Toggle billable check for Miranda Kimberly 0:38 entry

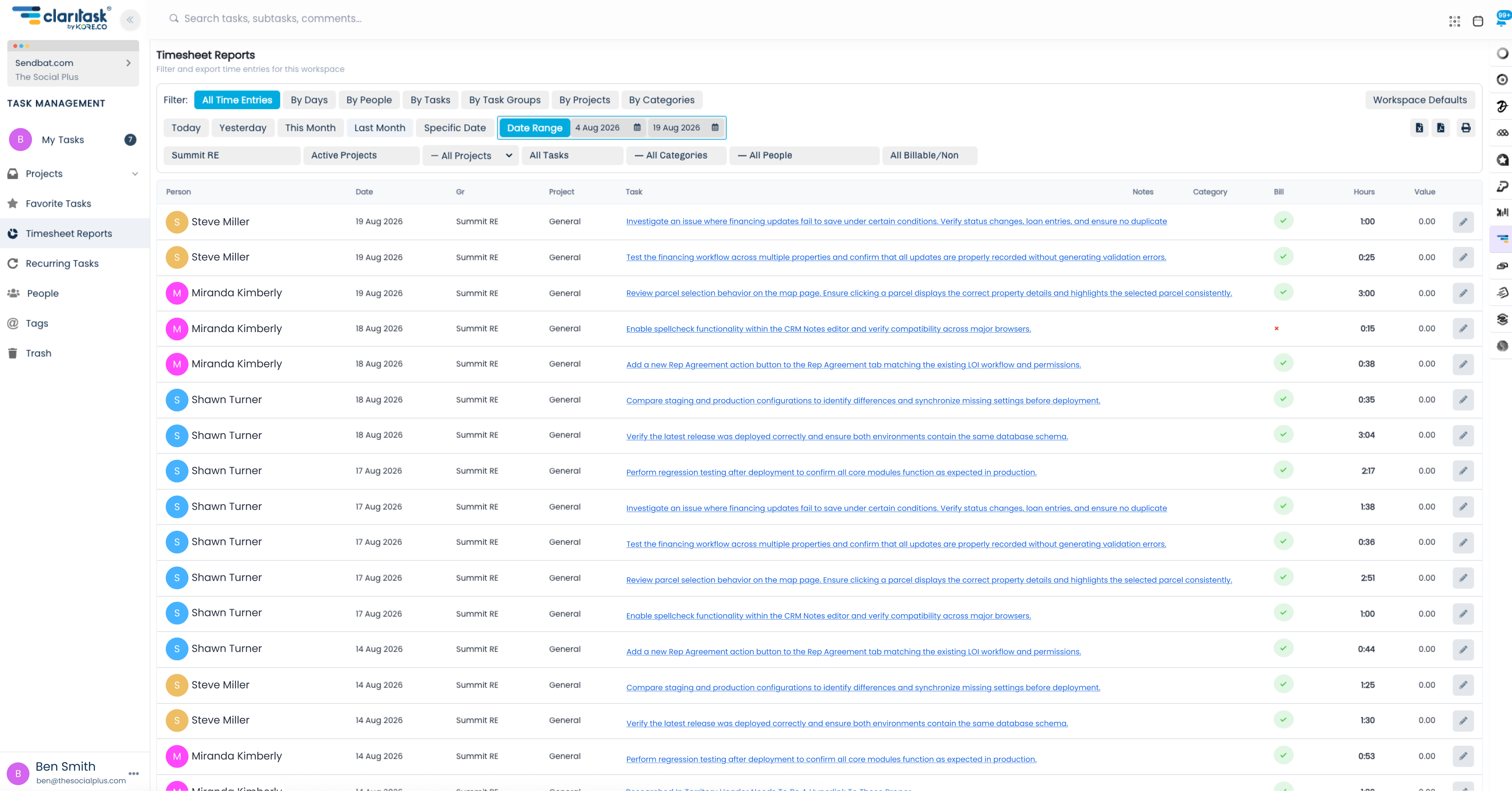pos(1283,363)
